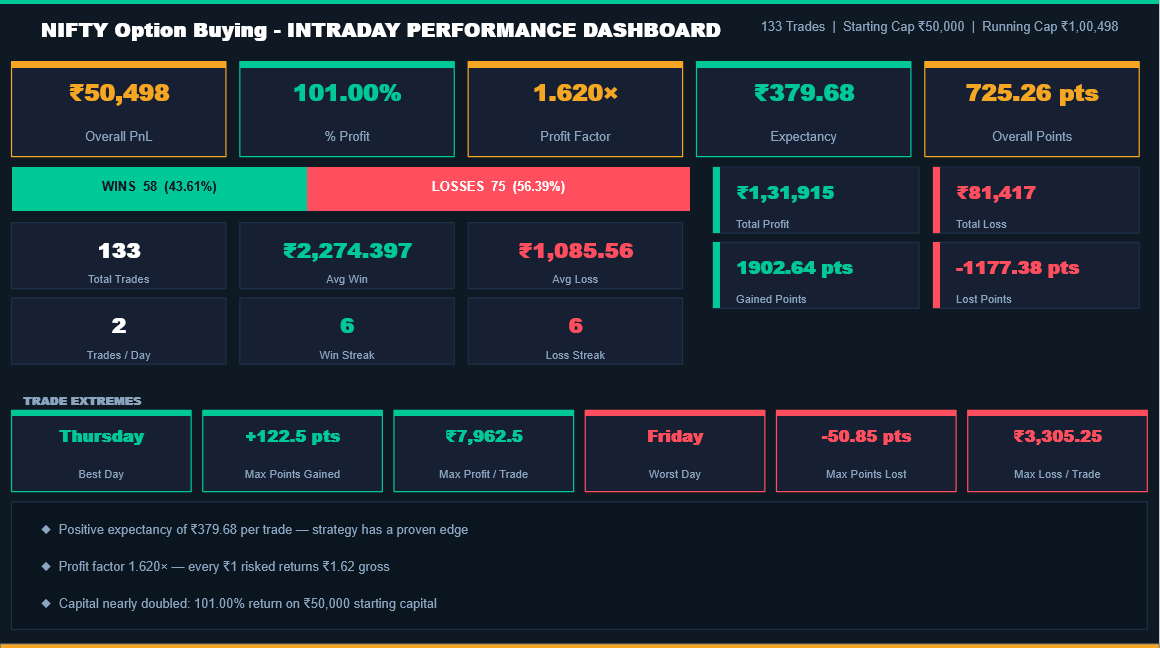Image resolution: width=1160 pixels, height=648 pixels.
Task: Select the Overall Points 725.26 pts card
Action: [x=1032, y=109]
